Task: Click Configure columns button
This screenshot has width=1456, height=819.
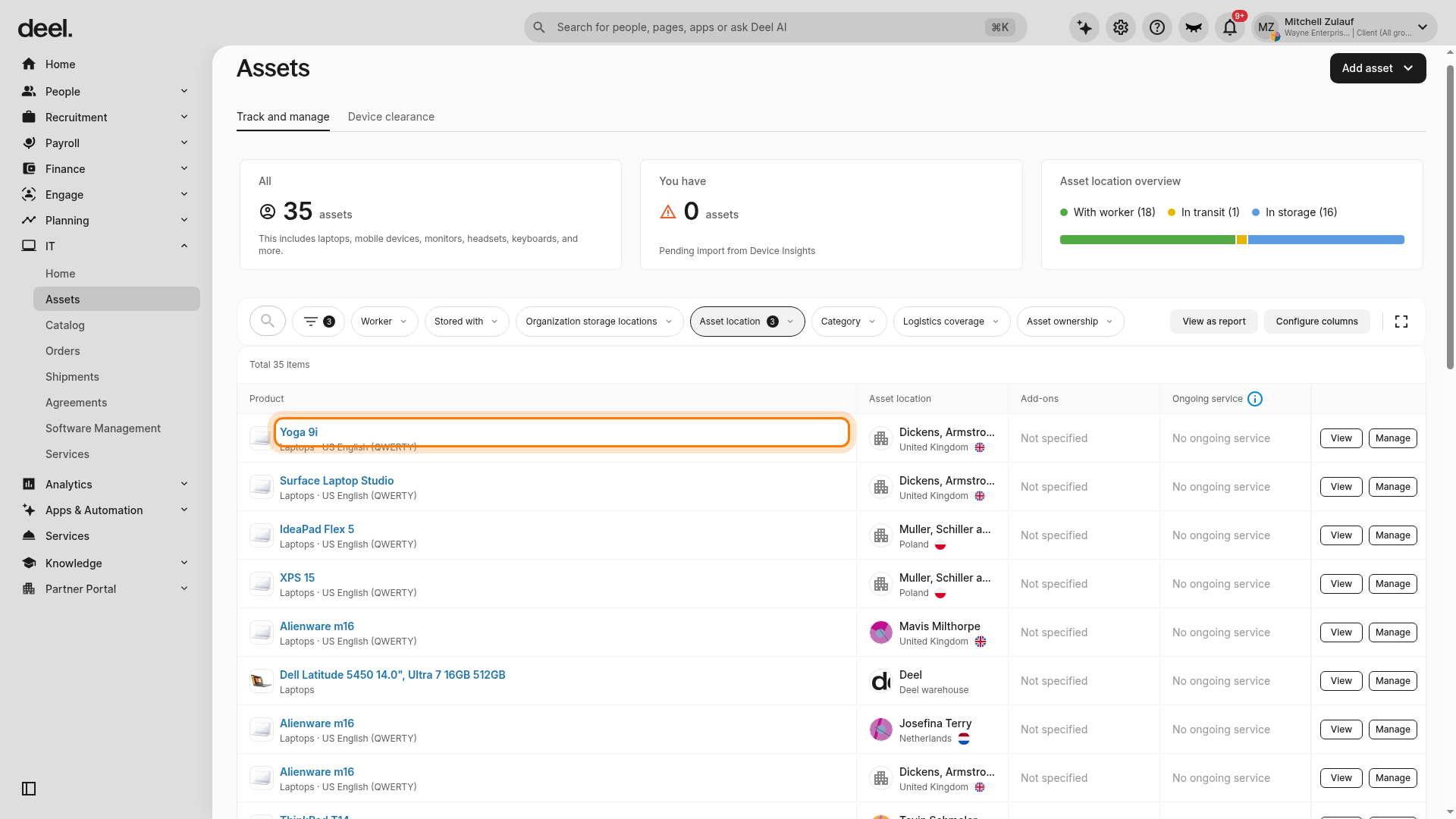Action: pyautogui.click(x=1317, y=322)
